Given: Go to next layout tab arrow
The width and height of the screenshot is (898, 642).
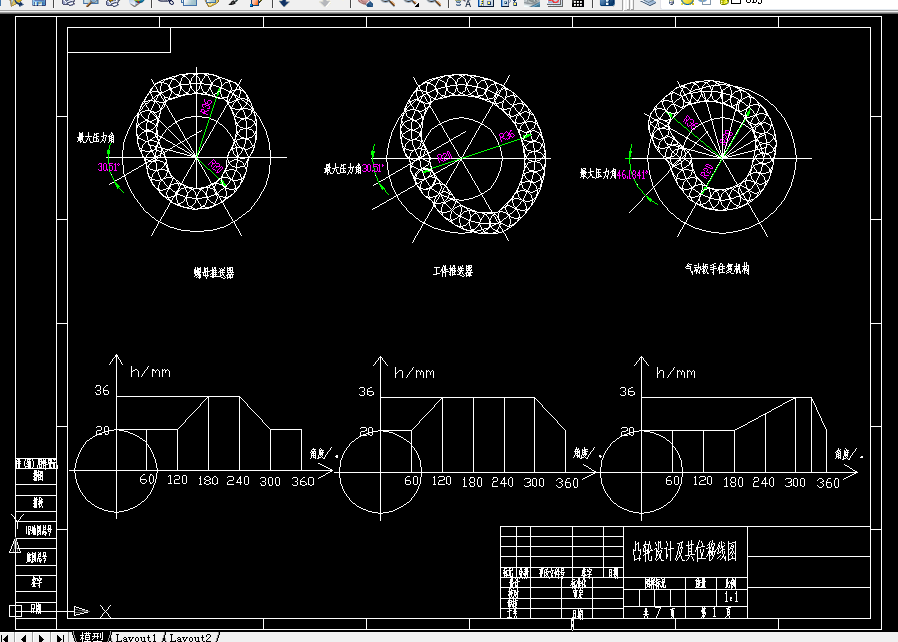Looking at the screenshot, I should [x=41, y=637].
